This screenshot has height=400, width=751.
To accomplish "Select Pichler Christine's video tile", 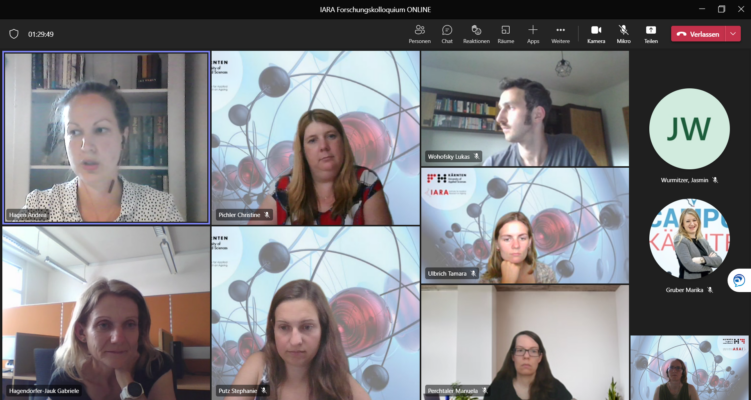I will [315, 138].
